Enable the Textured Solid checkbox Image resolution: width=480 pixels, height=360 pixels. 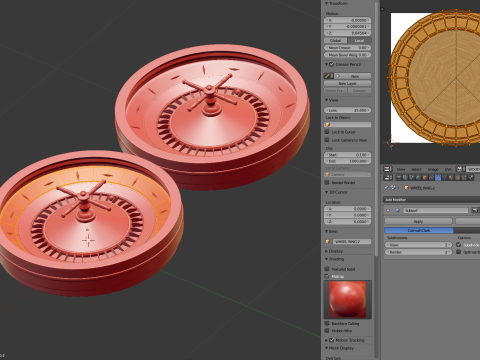coord(327,269)
